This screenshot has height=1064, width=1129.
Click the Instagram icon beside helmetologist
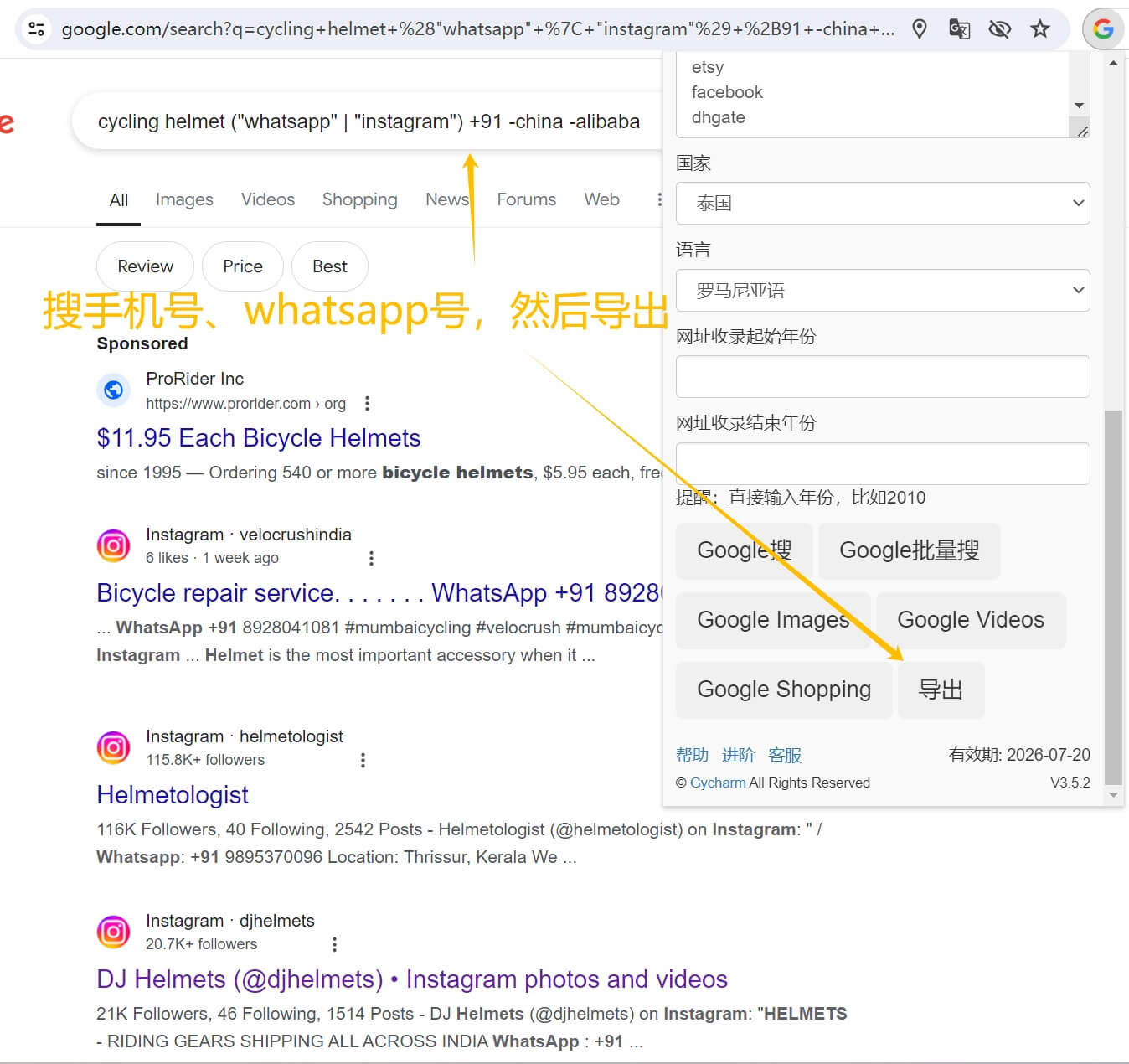point(113,747)
